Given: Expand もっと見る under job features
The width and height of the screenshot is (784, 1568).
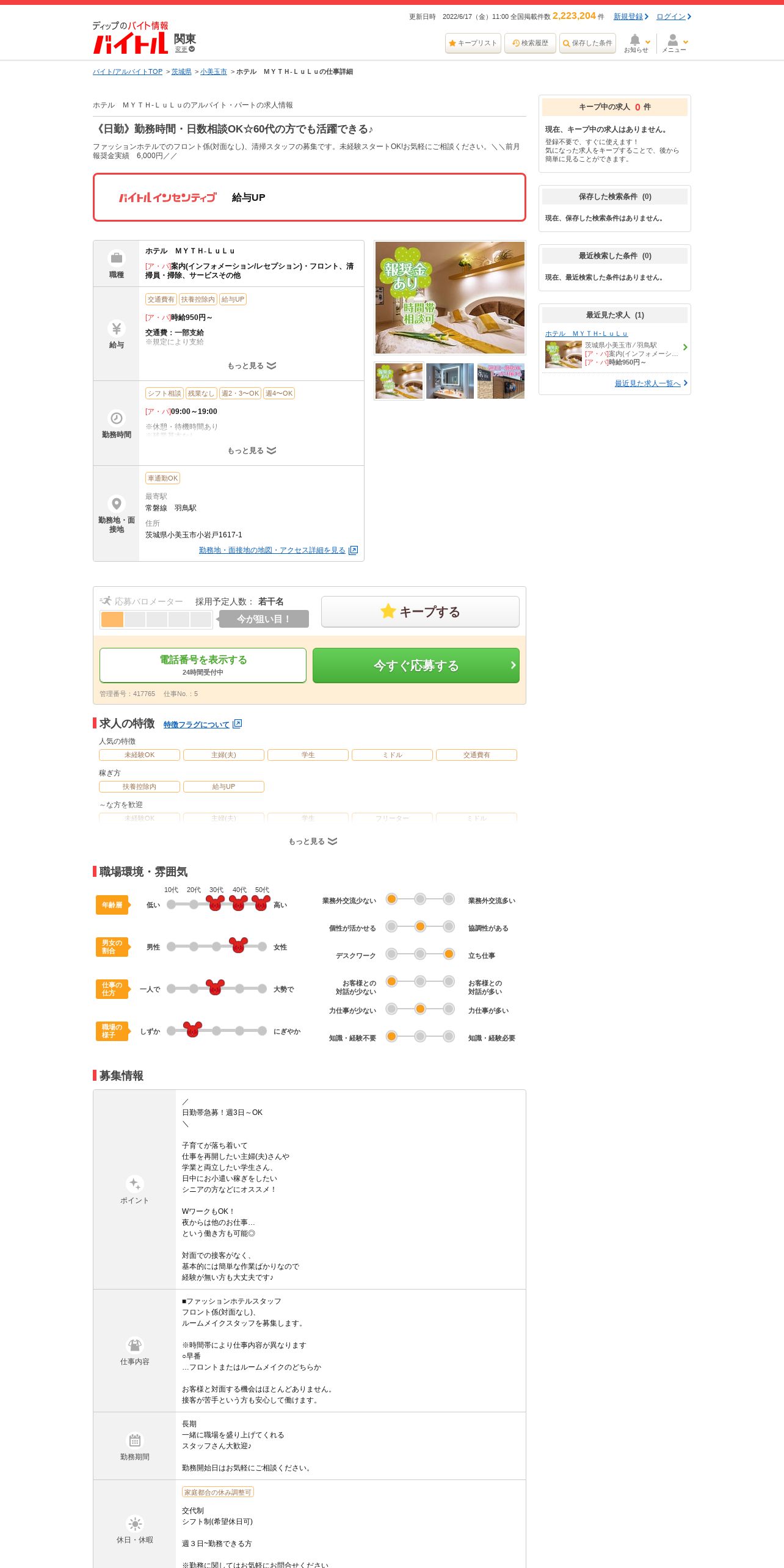Looking at the screenshot, I should click(313, 841).
